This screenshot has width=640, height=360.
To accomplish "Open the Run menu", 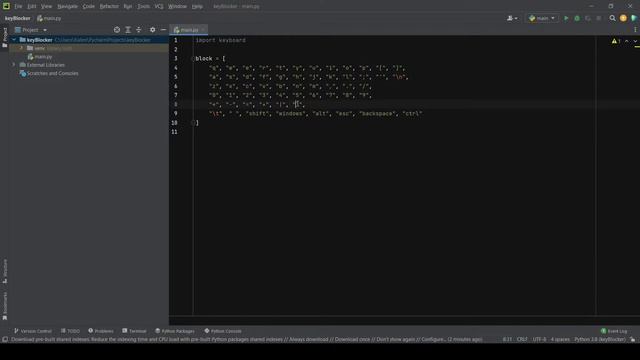I will click(x=128, y=7).
